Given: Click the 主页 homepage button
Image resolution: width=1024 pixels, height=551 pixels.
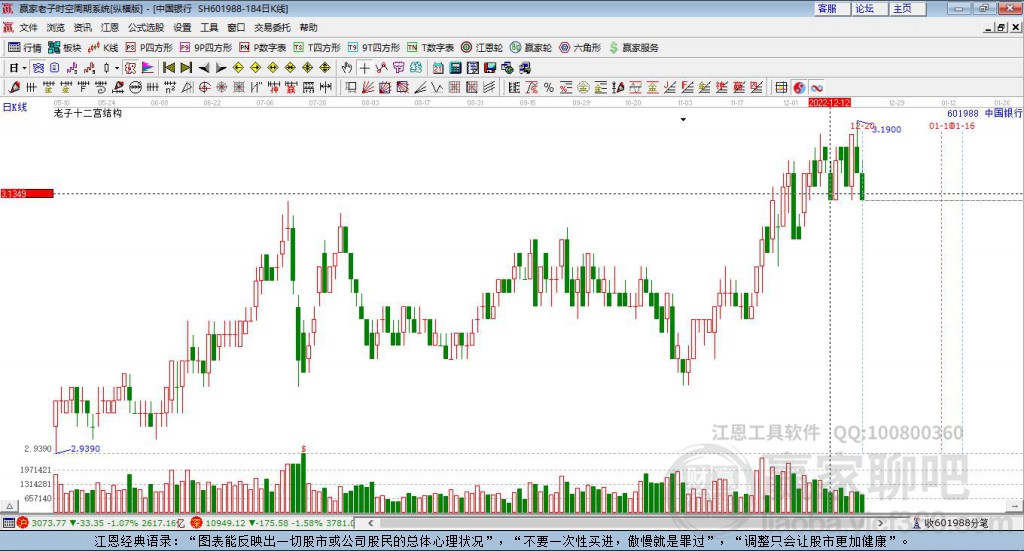Looking at the screenshot, I should 906,8.
